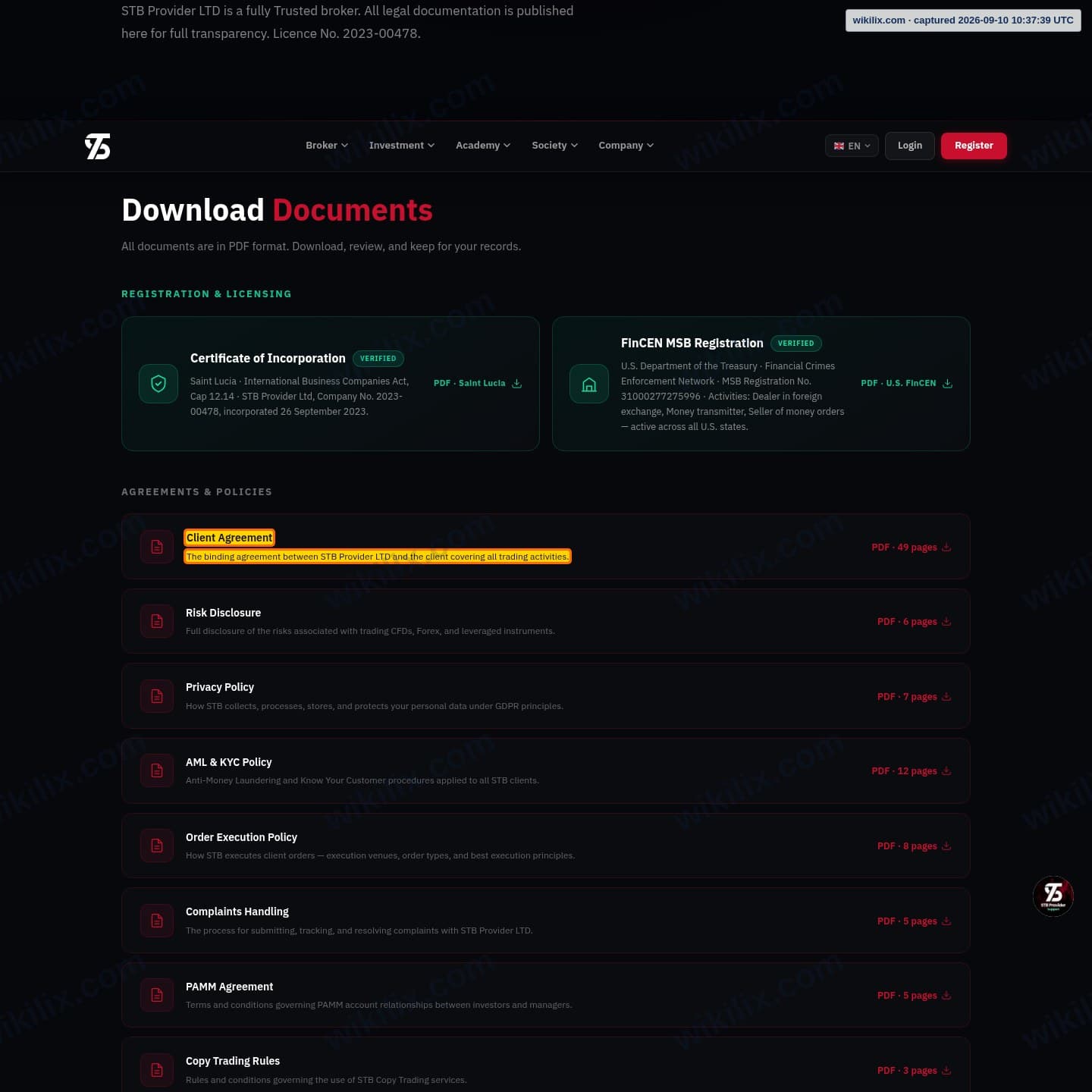The width and height of the screenshot is (1092, 1092).
Task: Click the building icon on FinCEN MSB Registration
Action: pos(589,384)
